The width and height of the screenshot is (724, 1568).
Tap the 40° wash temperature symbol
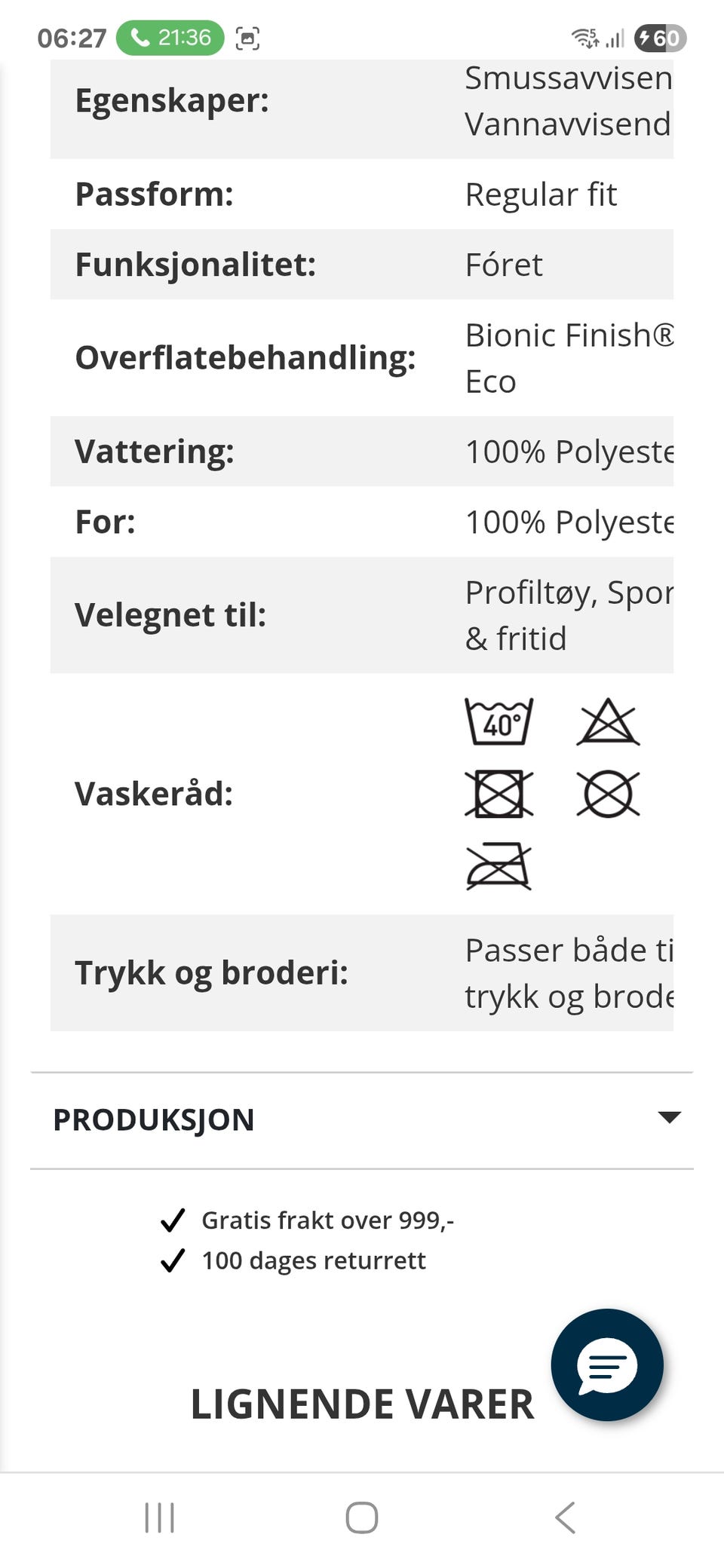coord(499,721)
